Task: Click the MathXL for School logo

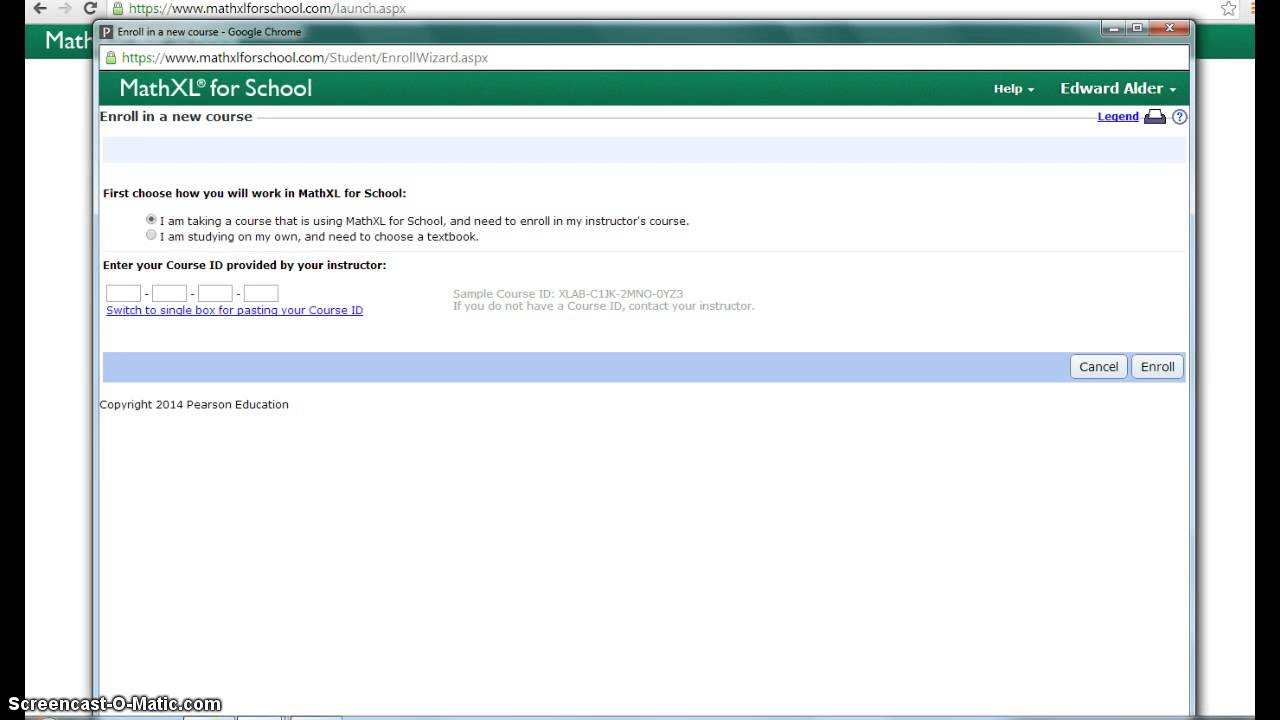Action: (x=216, y=88)
